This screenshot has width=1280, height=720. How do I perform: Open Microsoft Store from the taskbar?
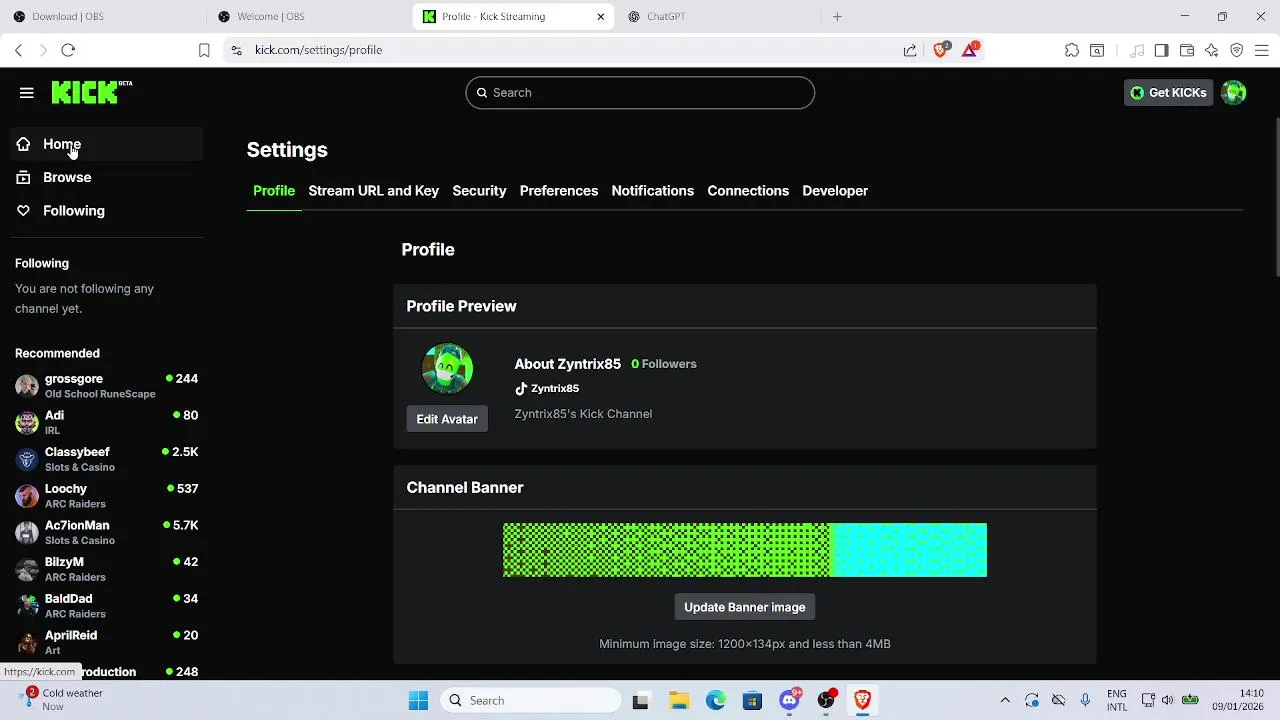(752, 700)
